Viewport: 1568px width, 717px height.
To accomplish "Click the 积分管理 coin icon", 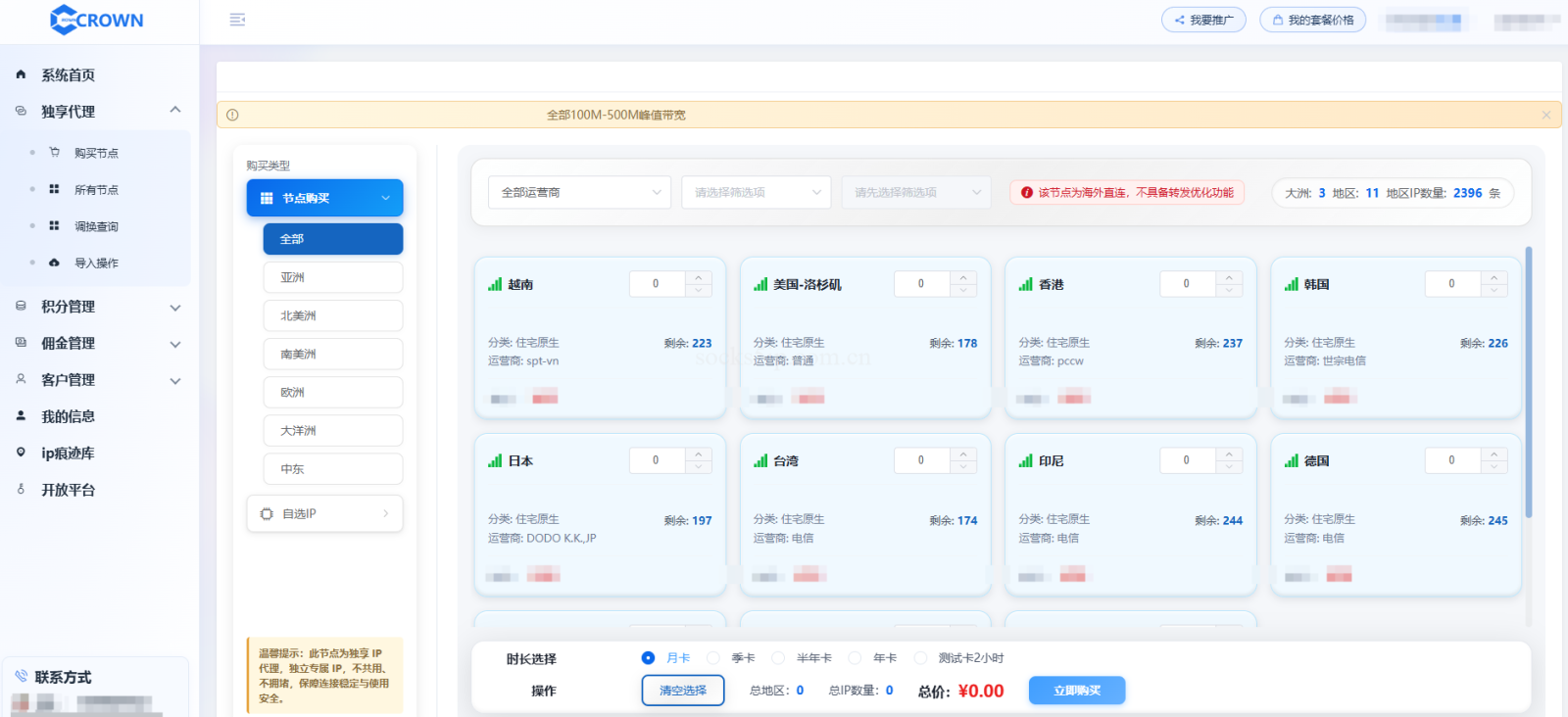I will click(21, 306).
